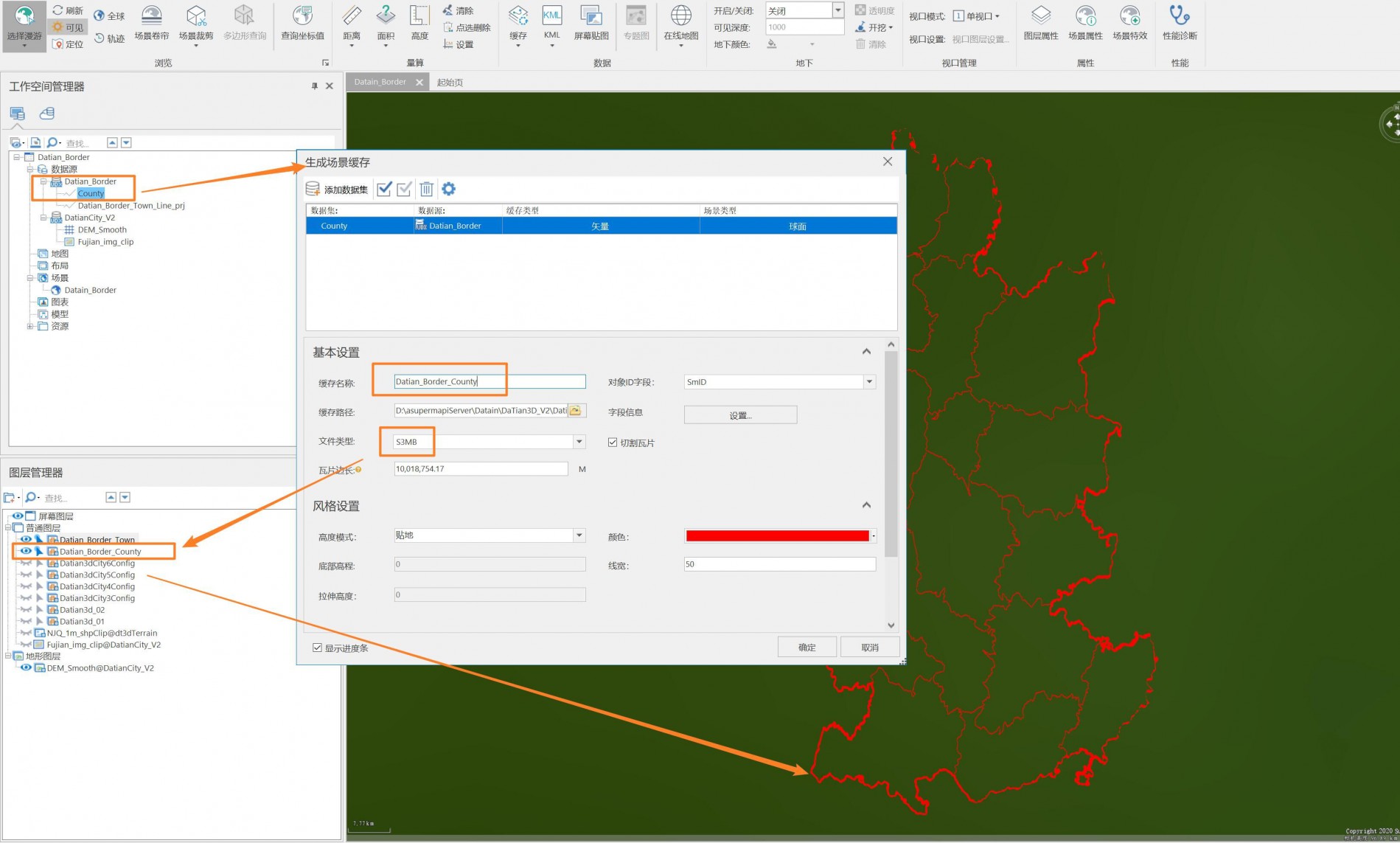
Task: Open 场景属性 scene properties
Action: coord(1085,23)
